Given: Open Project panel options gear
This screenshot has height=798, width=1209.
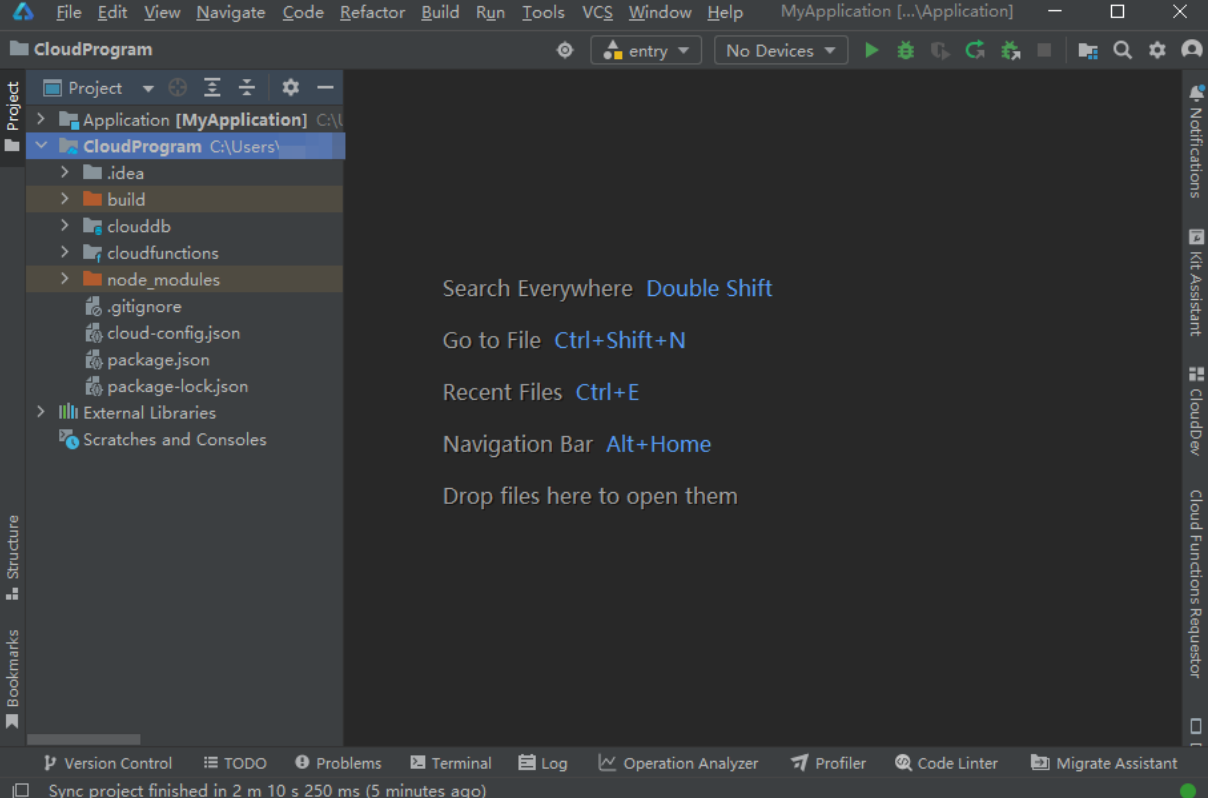Looking at the screenshot, I should [x=290, y=88].
